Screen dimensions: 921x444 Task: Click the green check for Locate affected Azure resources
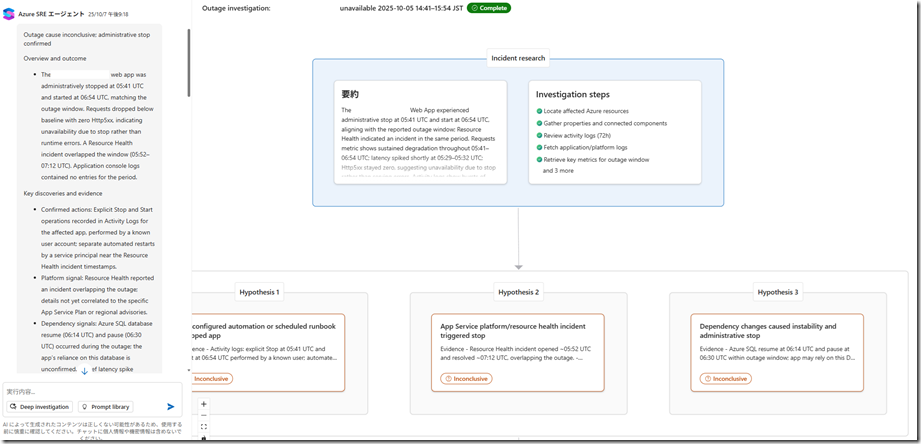pyautogui.click(x=540, y=110)
